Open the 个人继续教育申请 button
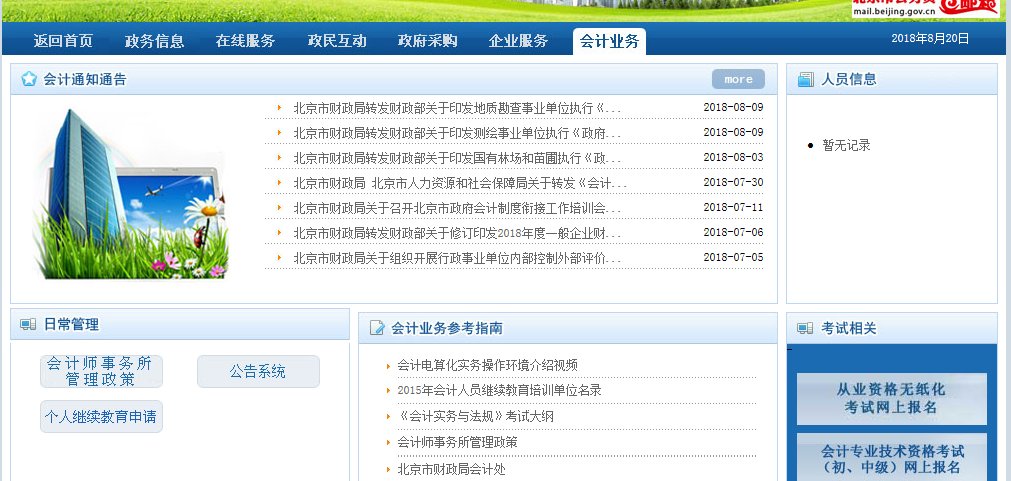 click(101, 417)
